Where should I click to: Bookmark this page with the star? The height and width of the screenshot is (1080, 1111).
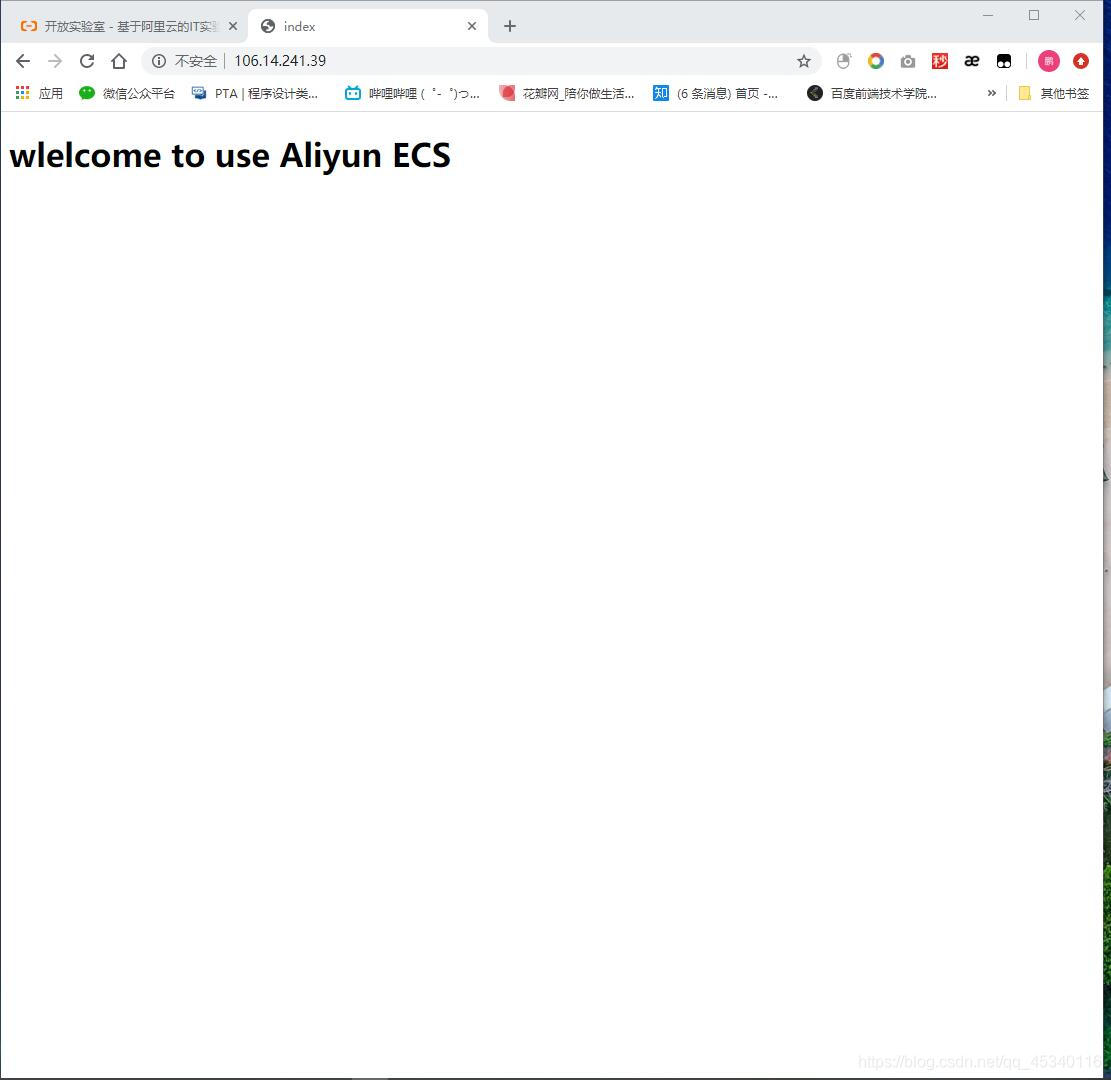point(803,61)
